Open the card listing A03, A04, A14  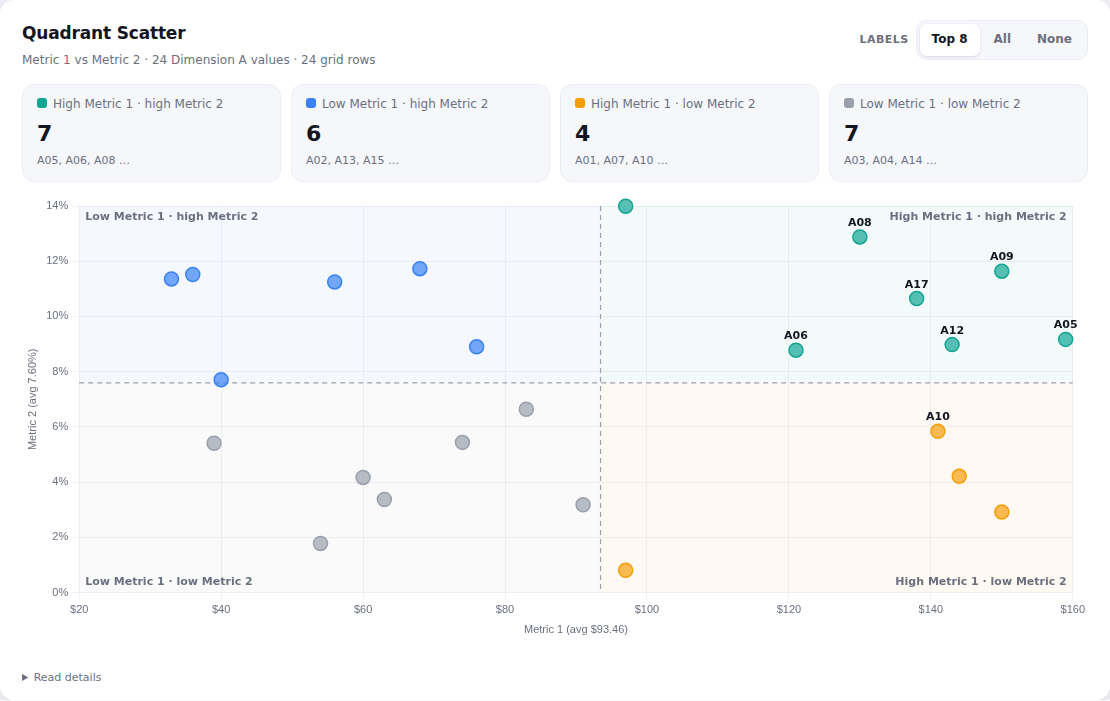959,133
